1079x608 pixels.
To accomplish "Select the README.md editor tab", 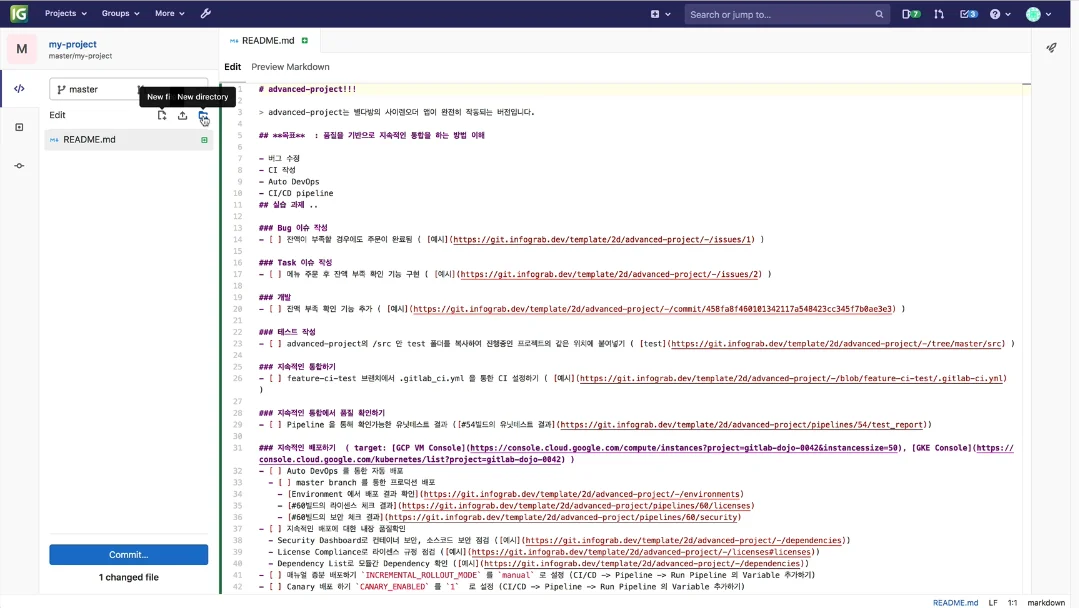I will (267, 41).
